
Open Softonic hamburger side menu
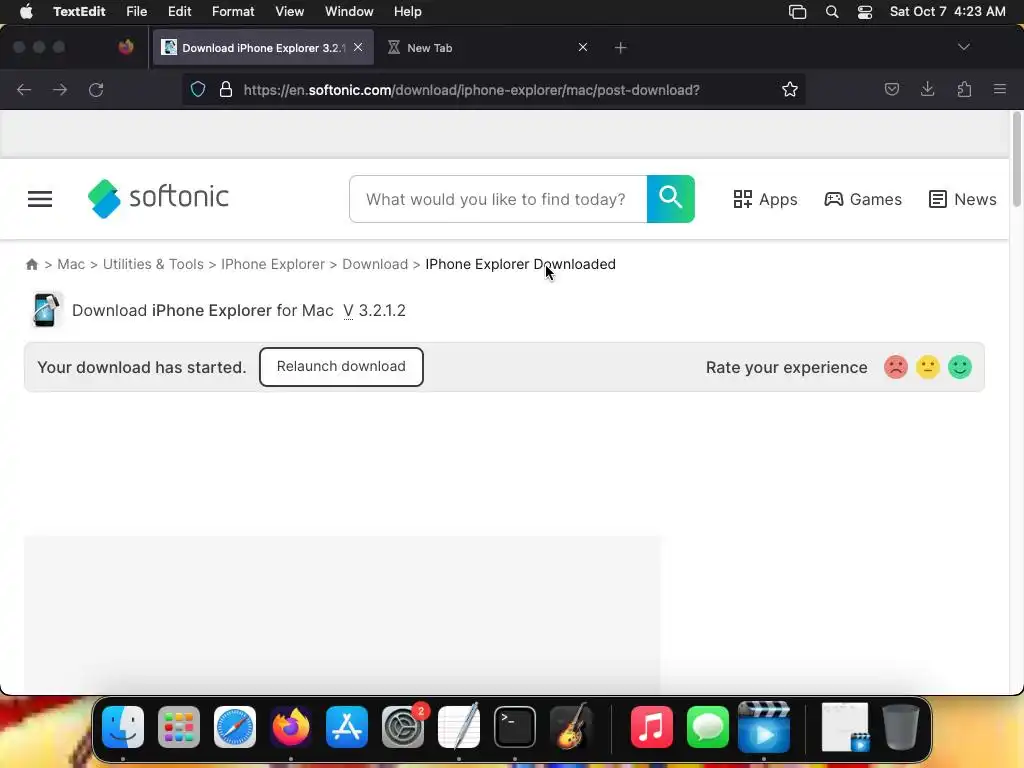40,199
